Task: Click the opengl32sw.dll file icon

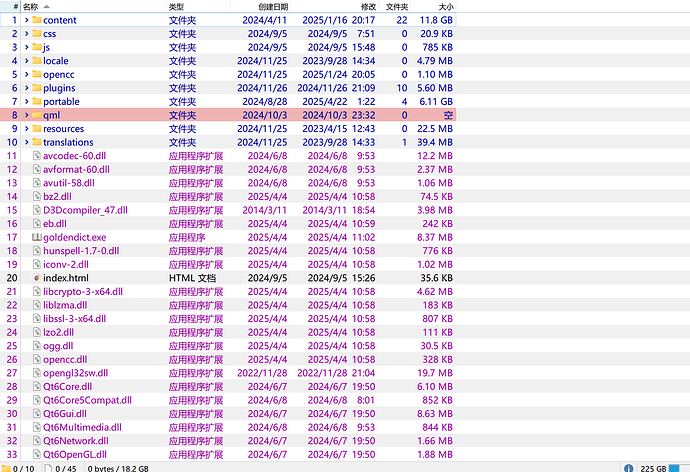Action: 37,373
